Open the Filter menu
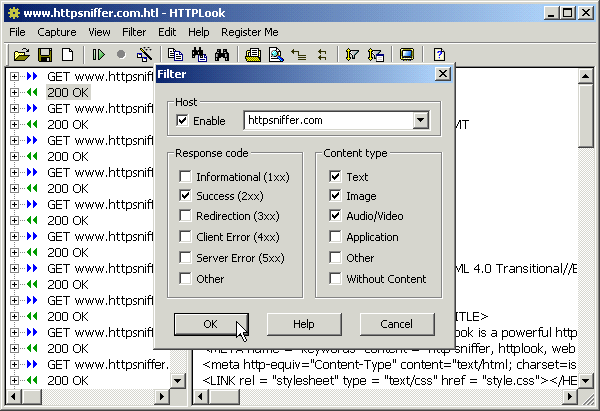600x411 pixels. (134, 32)
